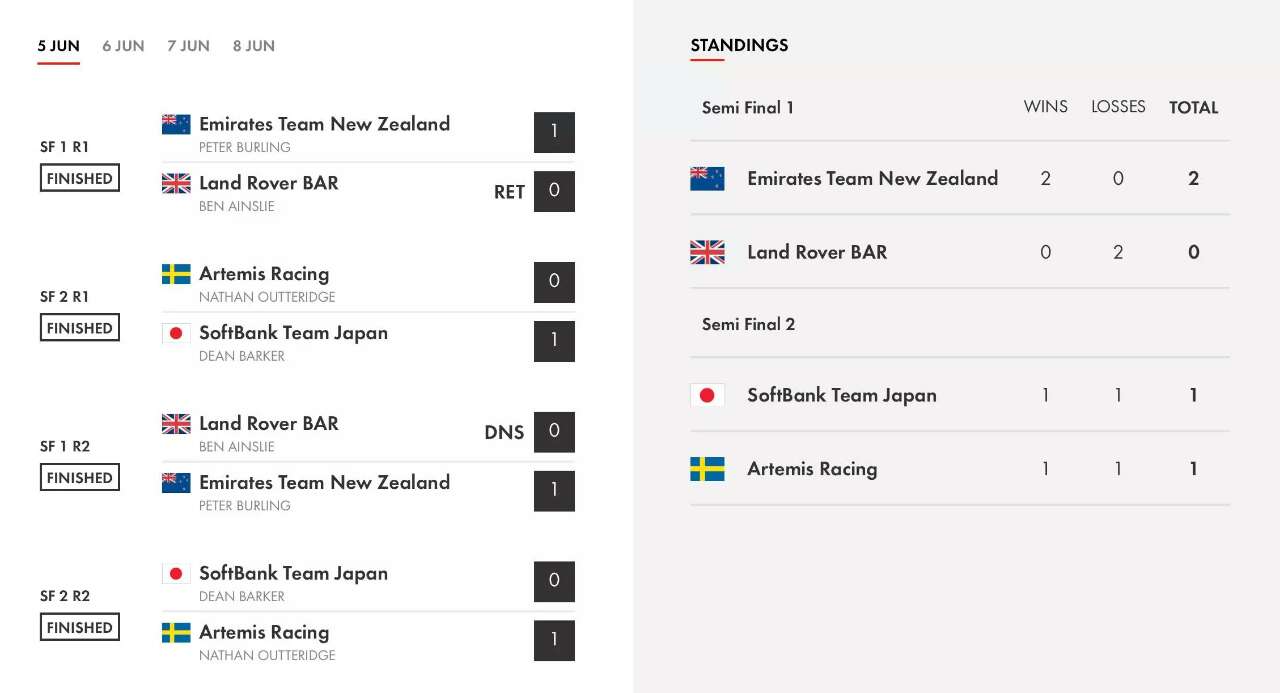Click Japan flag in SF 2 R1 match
1280x693 pixels.
[x=176, y=333]
